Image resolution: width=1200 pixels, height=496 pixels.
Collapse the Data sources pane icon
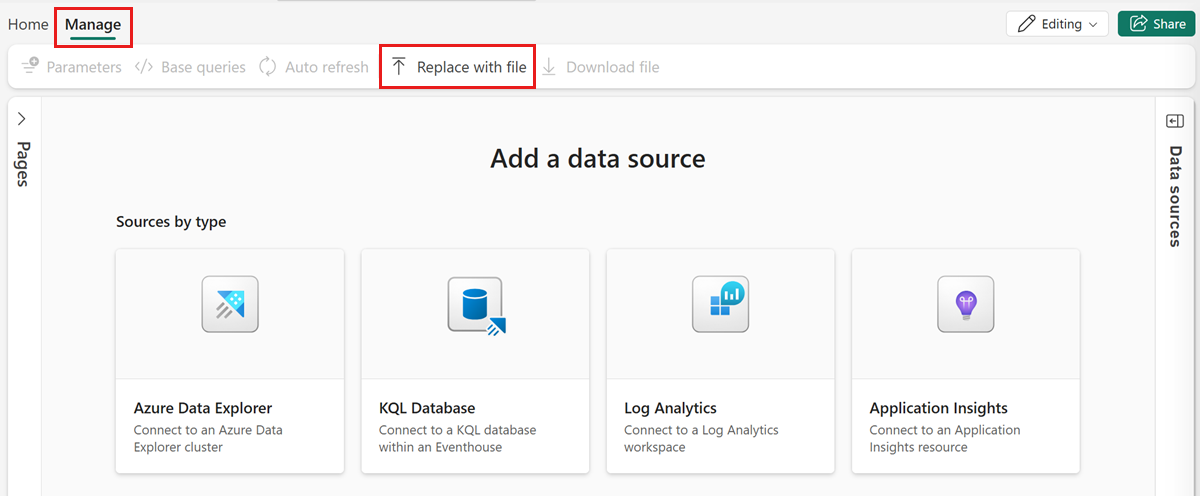tap(1175, 121)
